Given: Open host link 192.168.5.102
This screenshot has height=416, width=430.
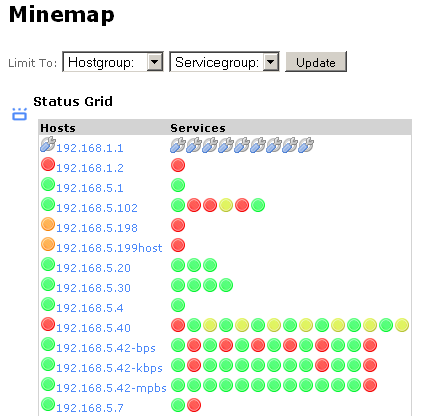Looking at the screenshot, I should (97, 208).
